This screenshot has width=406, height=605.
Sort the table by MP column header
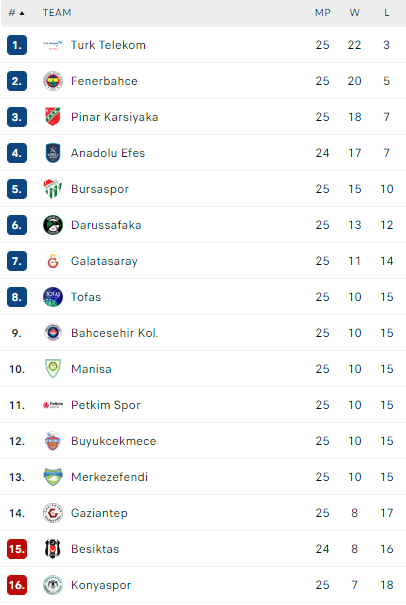click(323, 13)
